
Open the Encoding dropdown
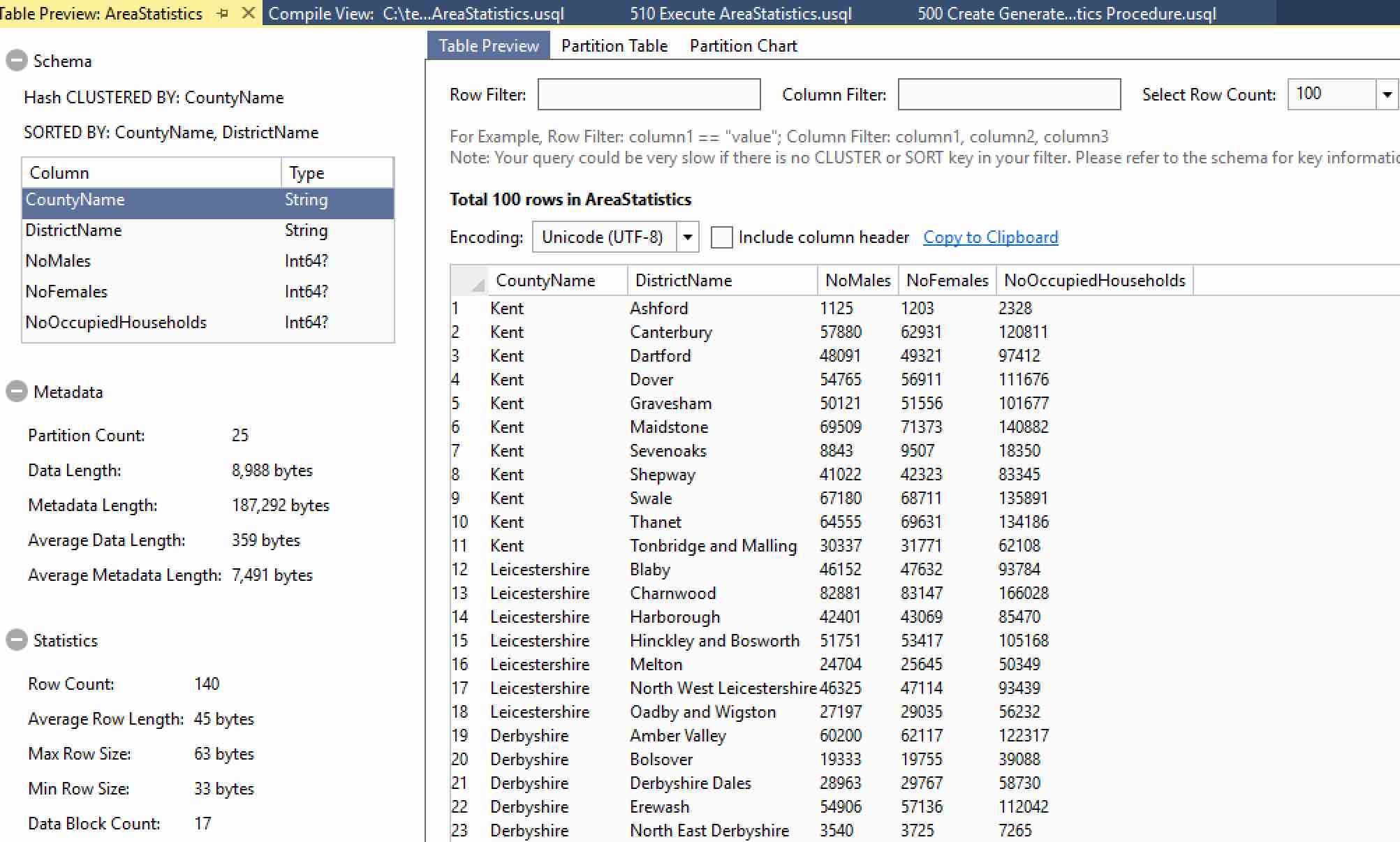[x=687, y=237]
